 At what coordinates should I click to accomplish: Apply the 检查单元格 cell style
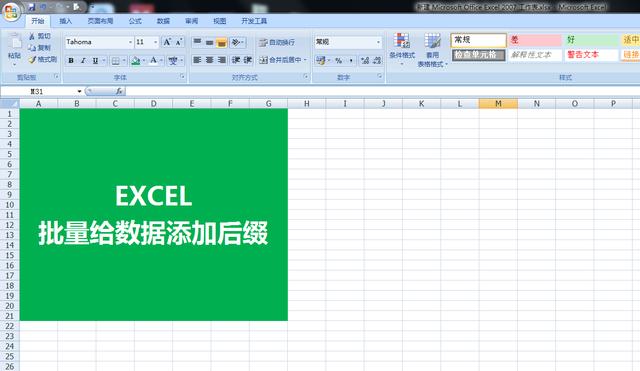(x=478, y=55)
